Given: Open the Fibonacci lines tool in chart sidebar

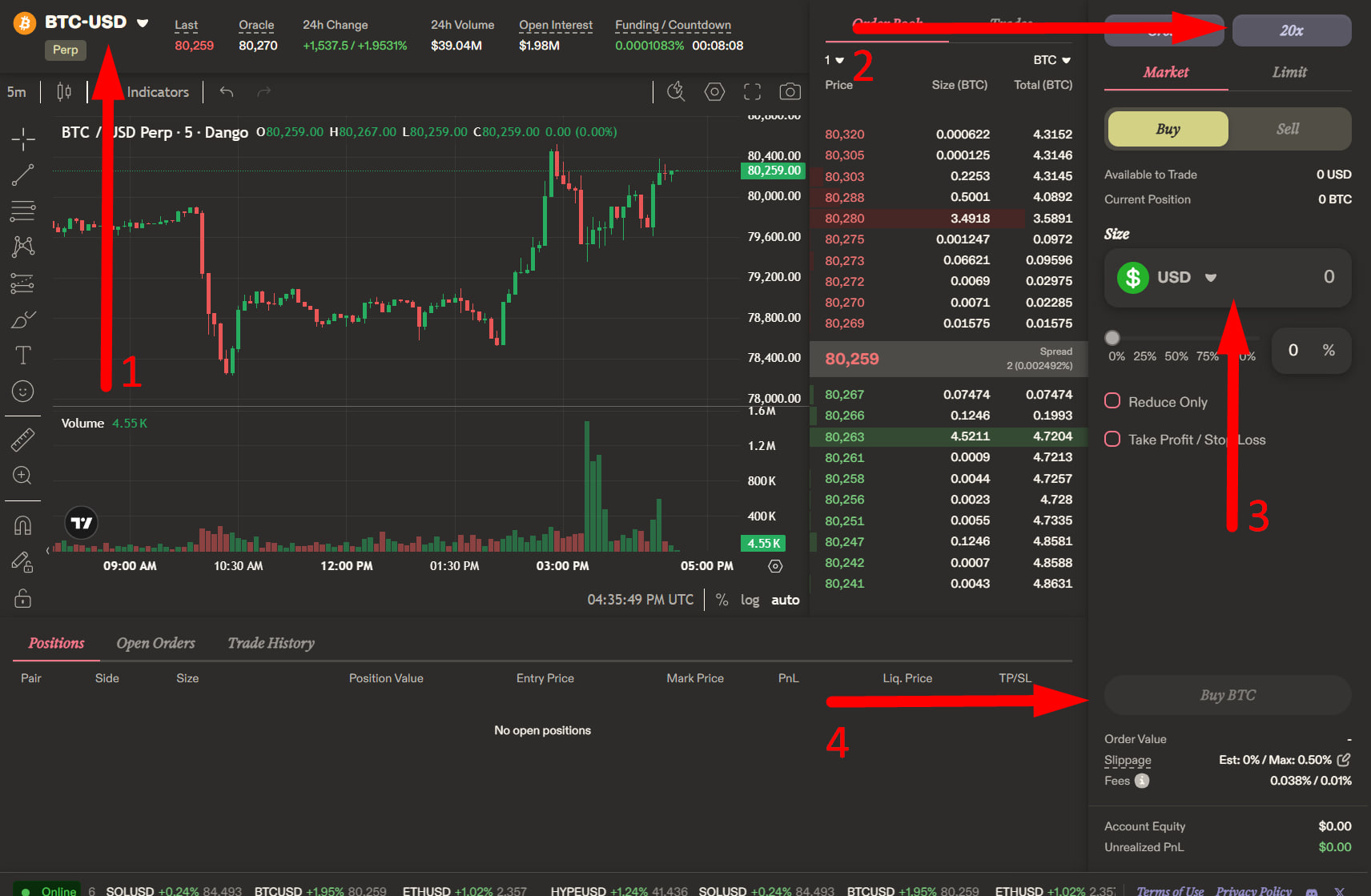Looking at the screenshot, I should pyautogui.click(x=23, y=211).
